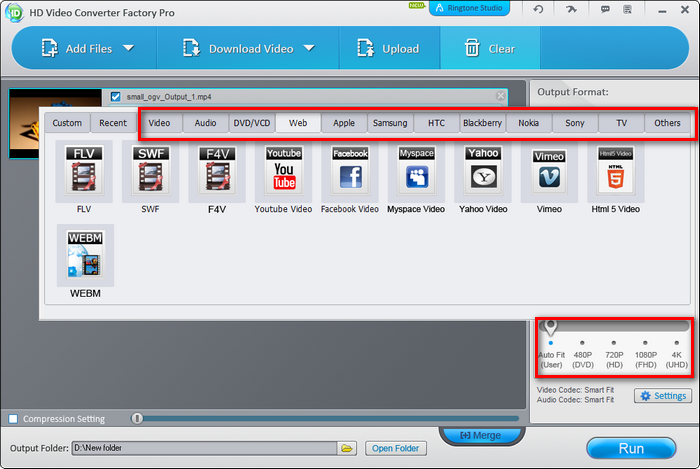700x469 pixels.
Task: Open the Samsung devices tab
Action: [x=390, y=123]
